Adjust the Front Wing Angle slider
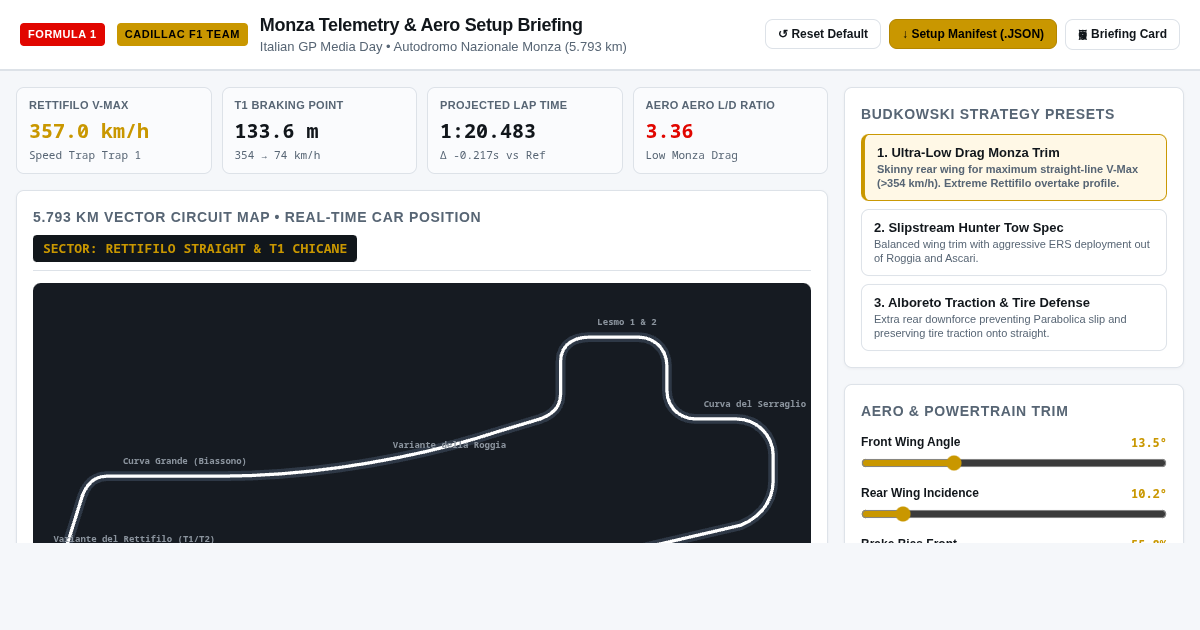 [1014, 463]
